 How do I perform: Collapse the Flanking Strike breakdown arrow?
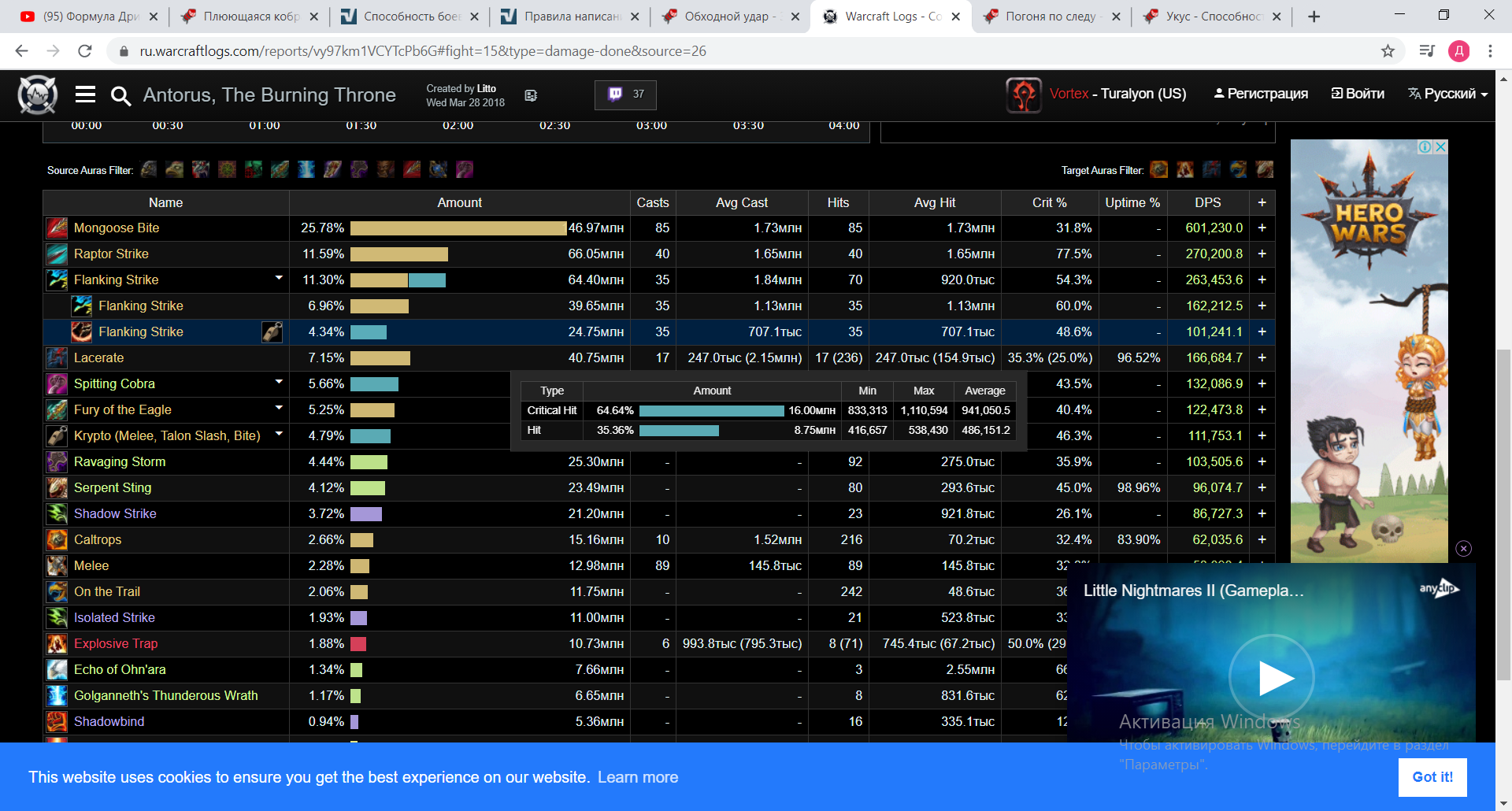(279, 279)
